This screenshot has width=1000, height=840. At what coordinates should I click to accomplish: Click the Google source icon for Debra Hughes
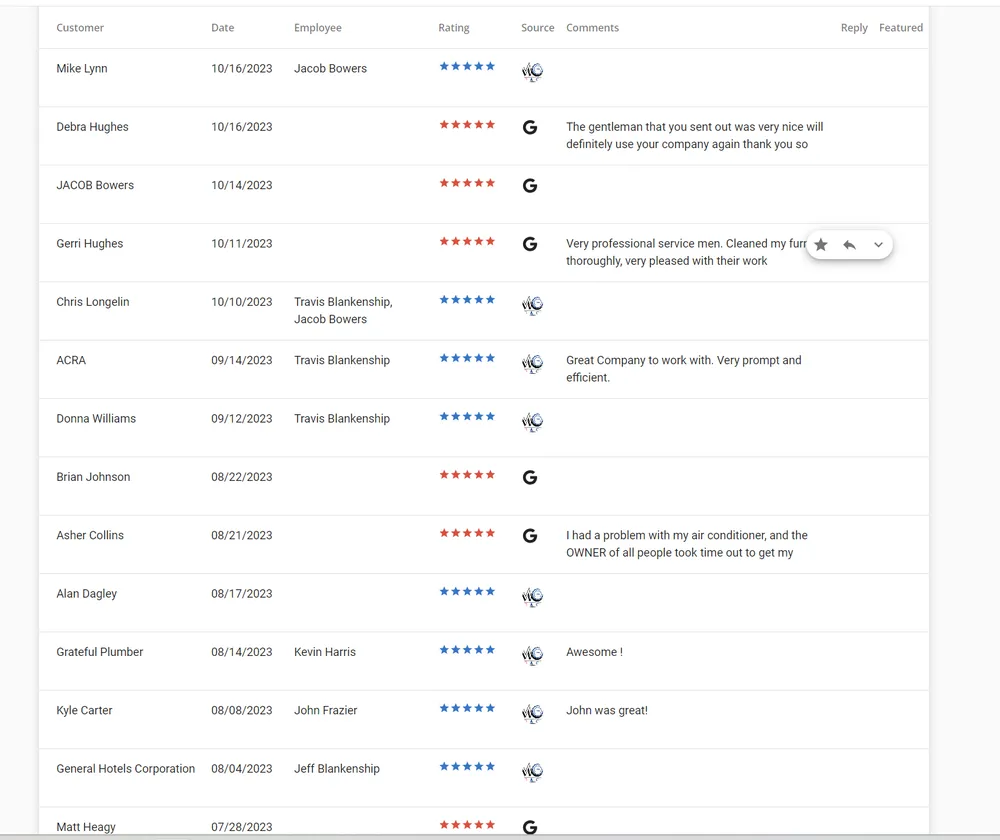coord(530,127)
